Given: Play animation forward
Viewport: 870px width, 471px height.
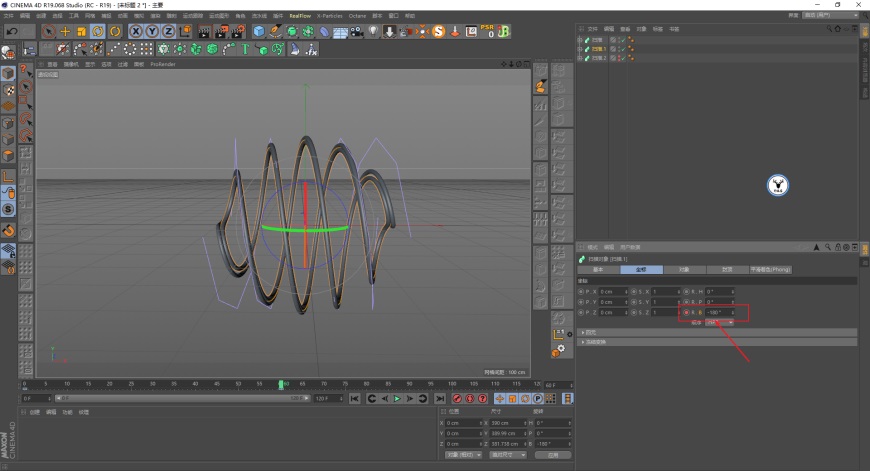Looking at the screenshot, I should pos(397,399).
